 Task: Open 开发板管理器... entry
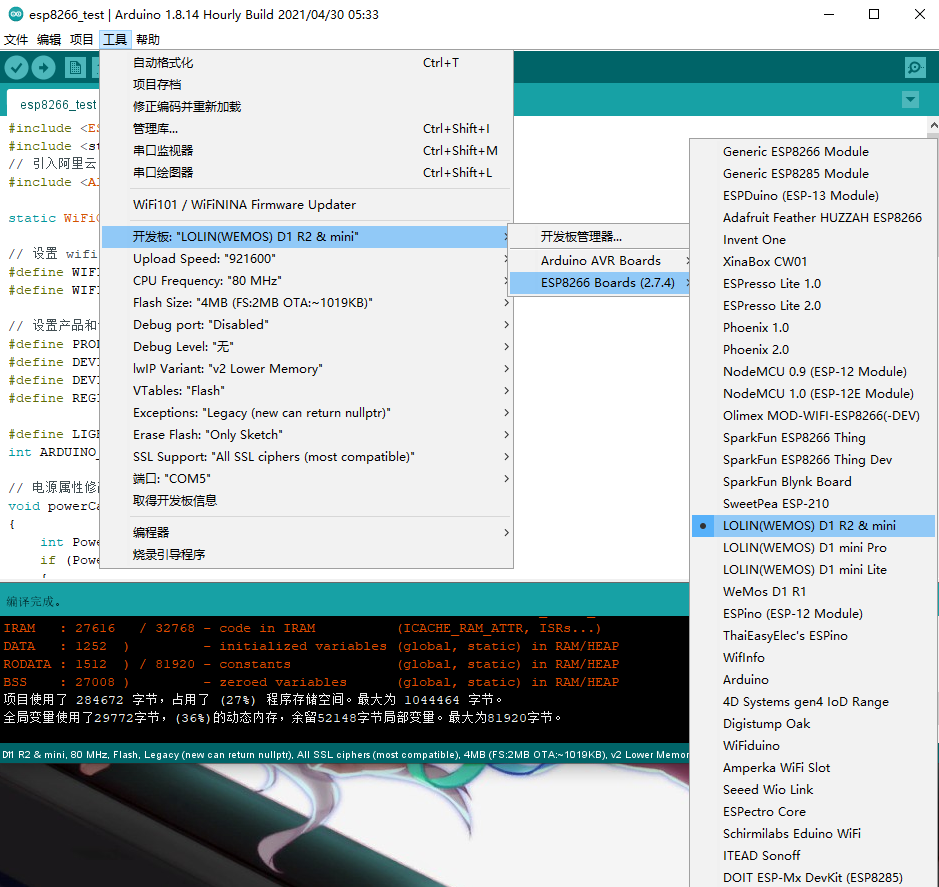[x=601, y=237]
